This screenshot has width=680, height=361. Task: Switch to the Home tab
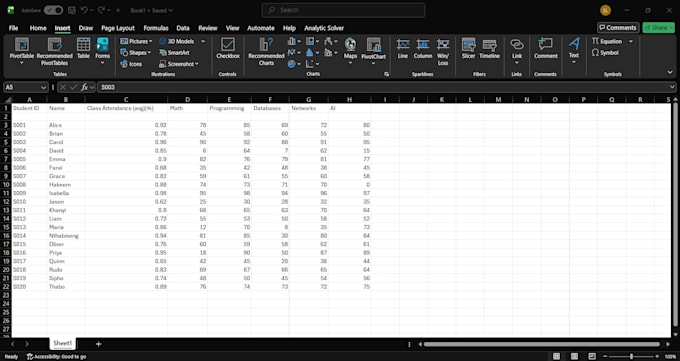click(38, 28)
